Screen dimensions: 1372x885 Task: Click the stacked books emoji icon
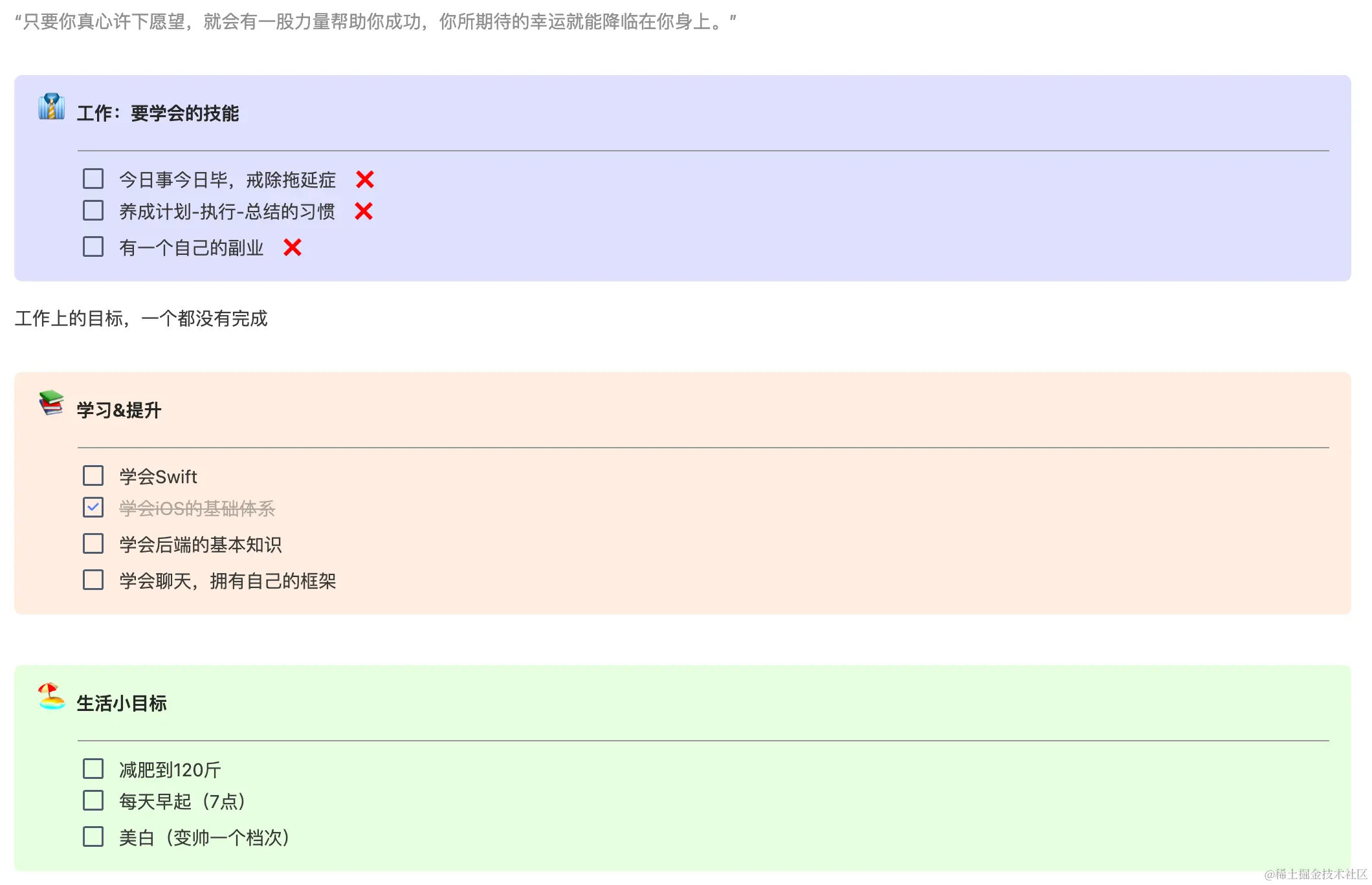click(51, 403)
